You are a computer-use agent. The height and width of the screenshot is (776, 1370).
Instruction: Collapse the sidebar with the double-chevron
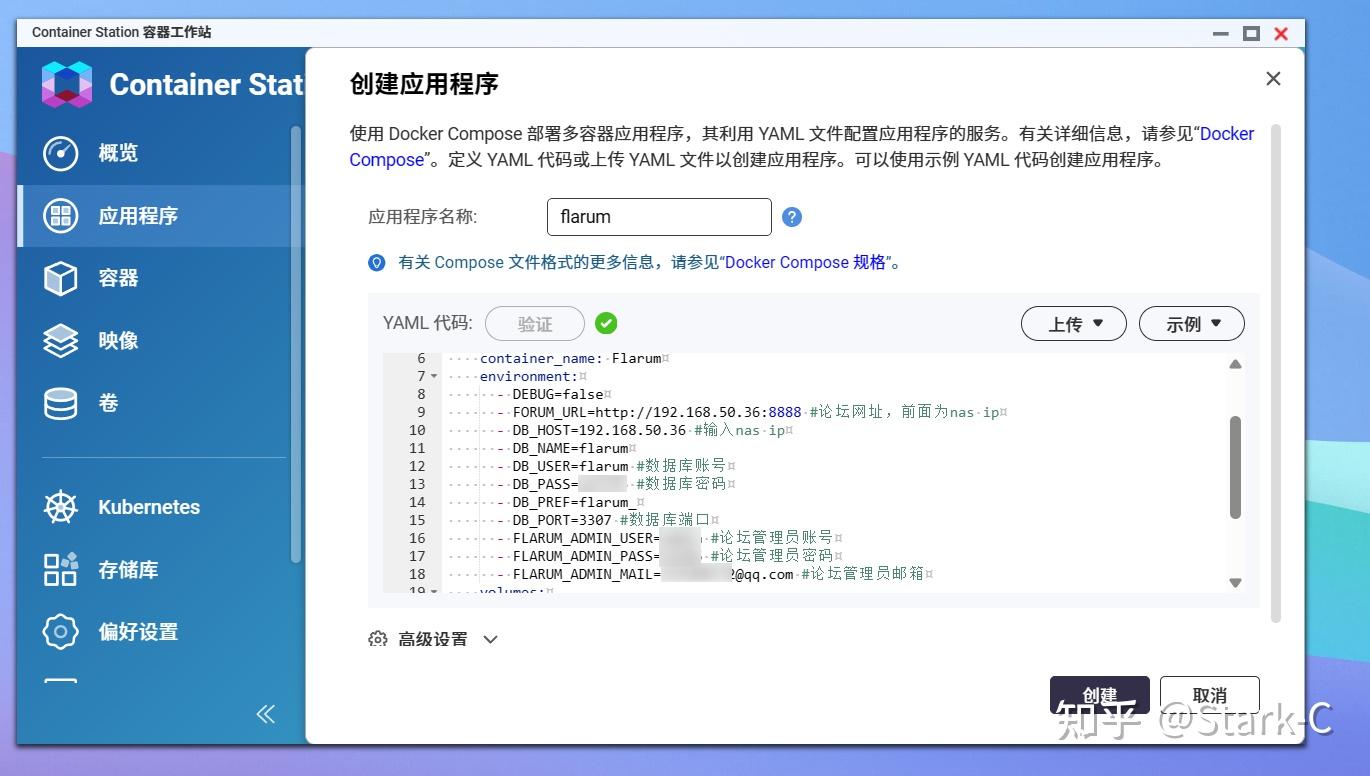coord(265,713)
